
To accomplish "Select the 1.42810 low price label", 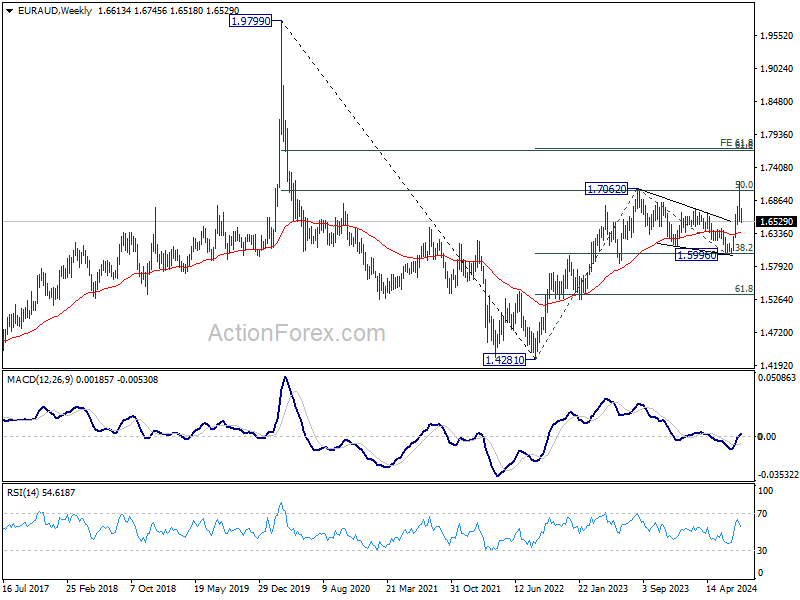I will point(504,360).
